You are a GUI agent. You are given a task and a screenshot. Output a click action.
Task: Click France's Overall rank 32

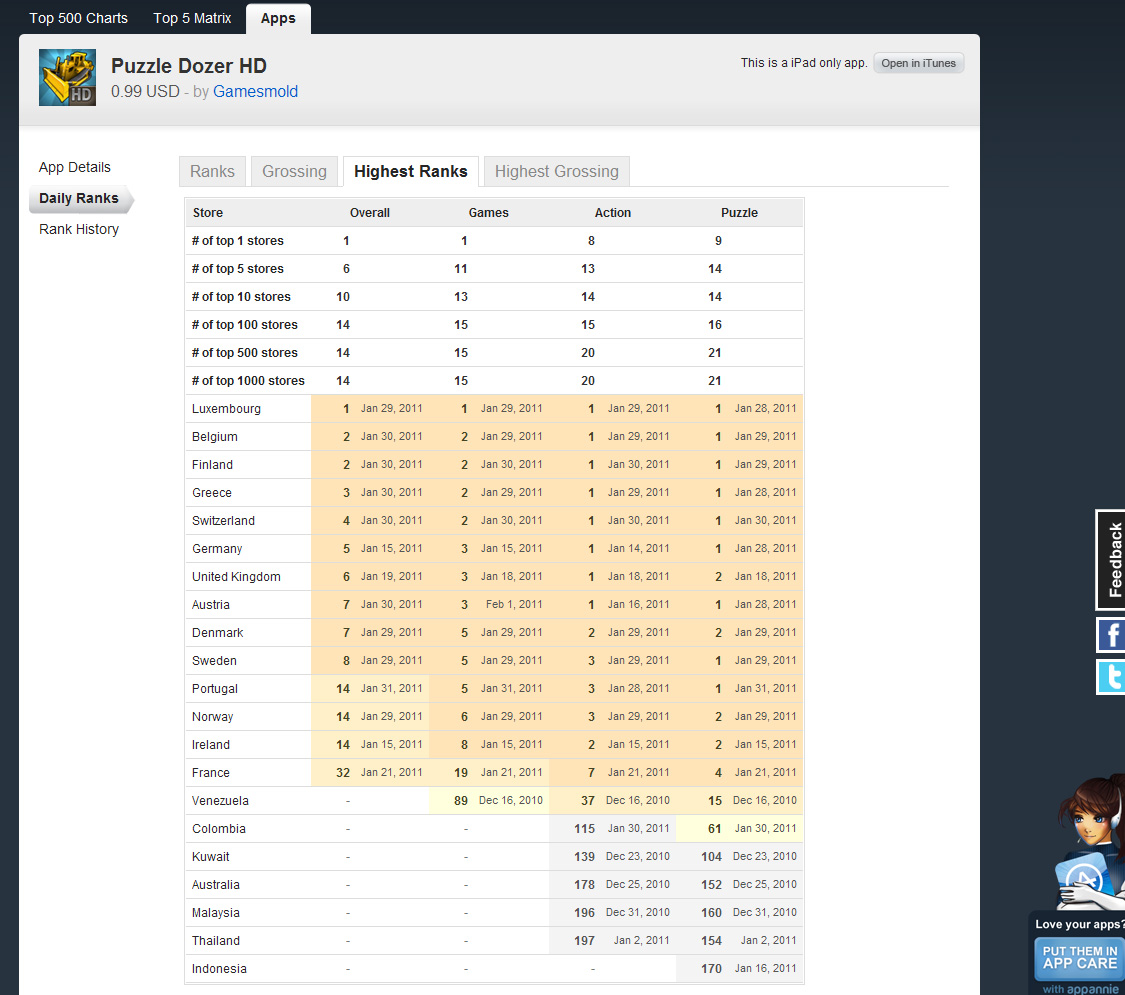point(343,773)
